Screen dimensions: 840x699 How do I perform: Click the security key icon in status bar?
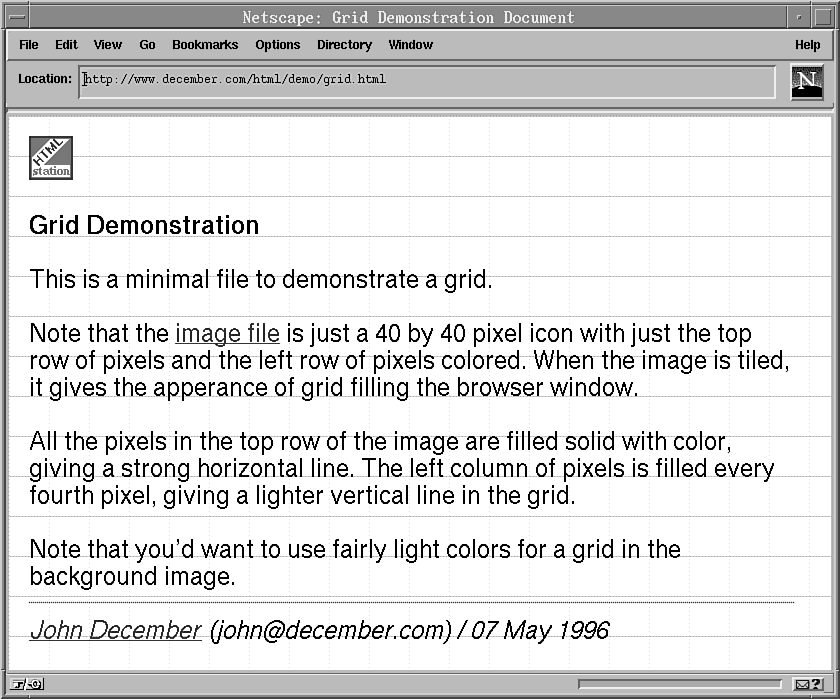click(x=27, y=685)
